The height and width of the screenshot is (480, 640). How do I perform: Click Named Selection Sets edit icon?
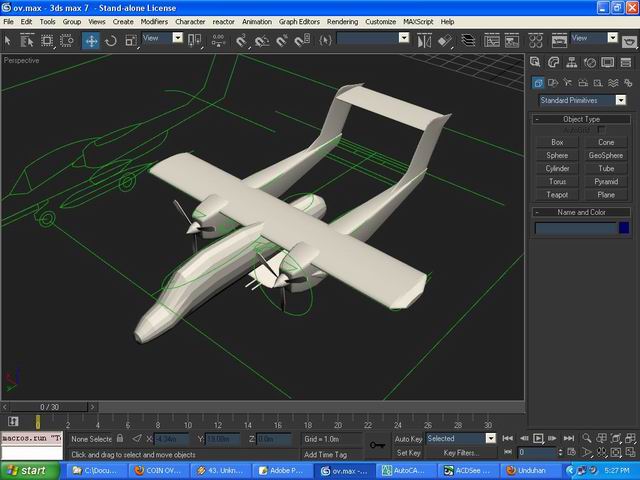pos(325,40)
